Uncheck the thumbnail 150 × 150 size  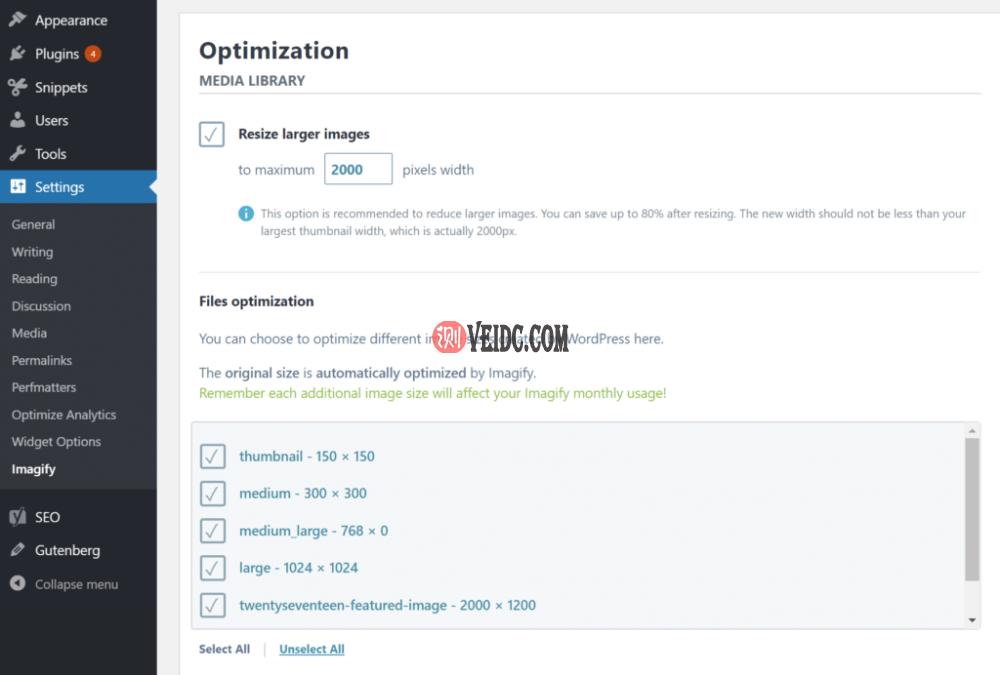coord(212,456)
